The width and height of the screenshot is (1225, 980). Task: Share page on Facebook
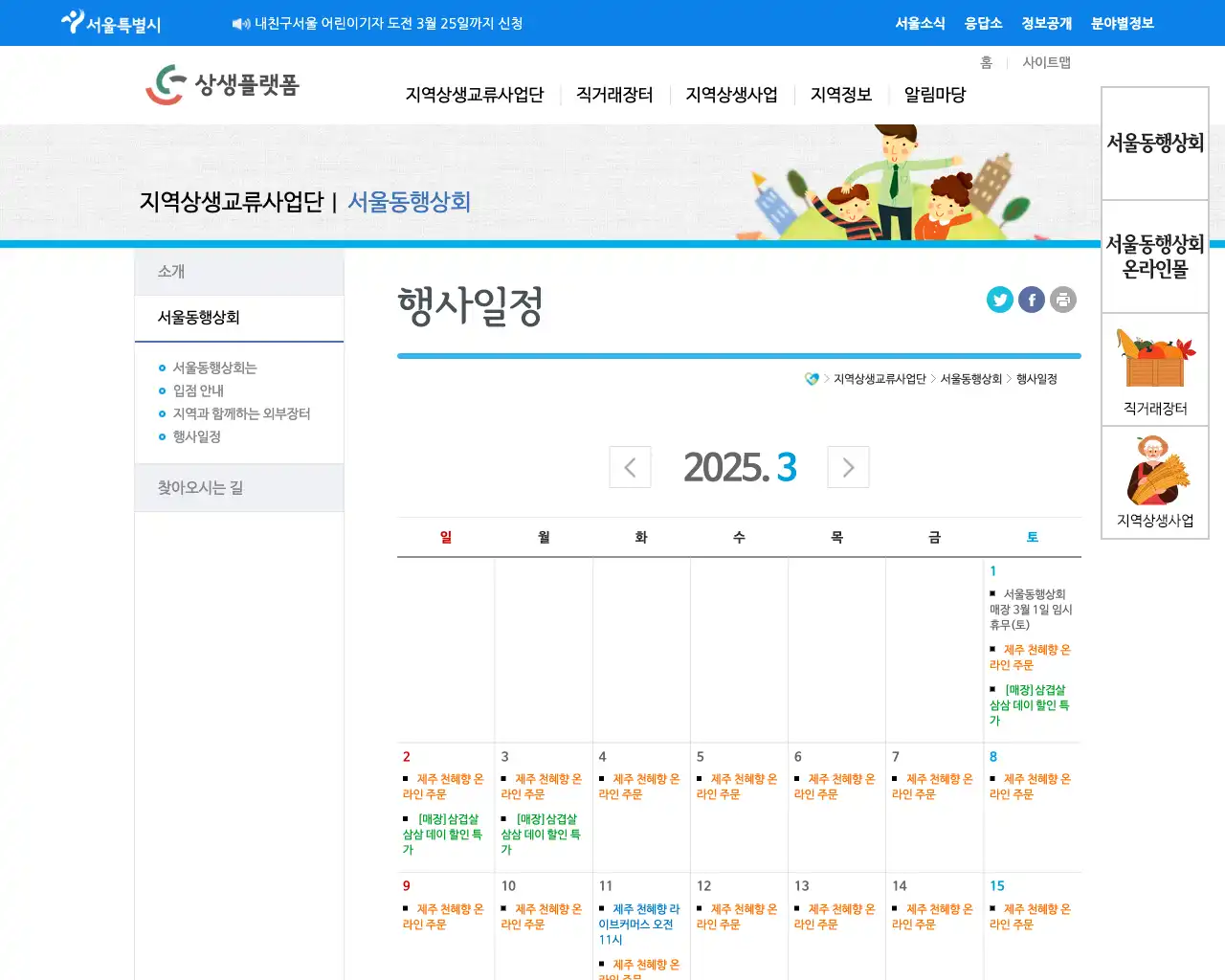[x=1032, y=300]
